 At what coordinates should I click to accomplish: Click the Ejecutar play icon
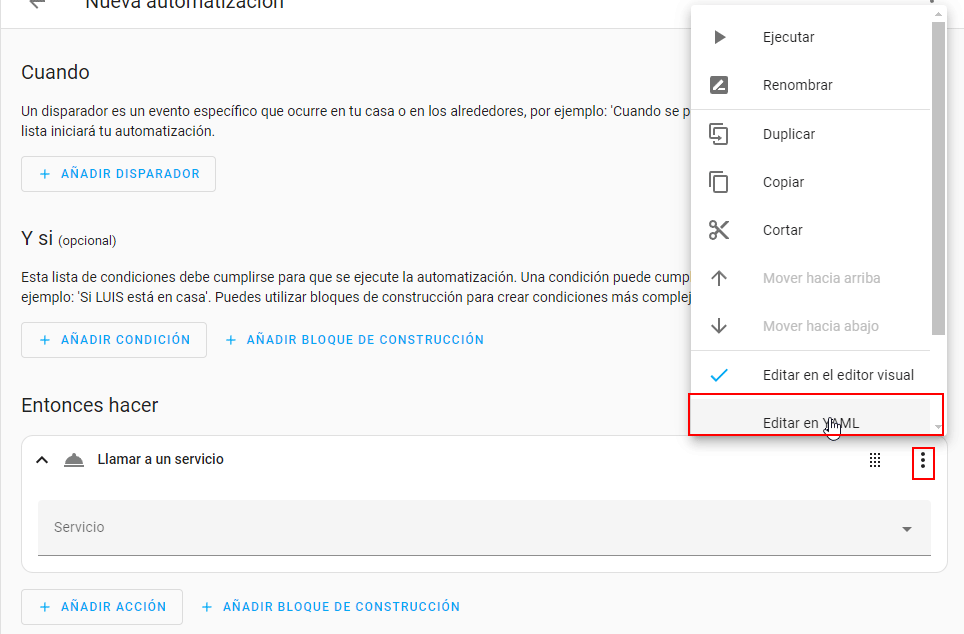click(x=719, y=37)
